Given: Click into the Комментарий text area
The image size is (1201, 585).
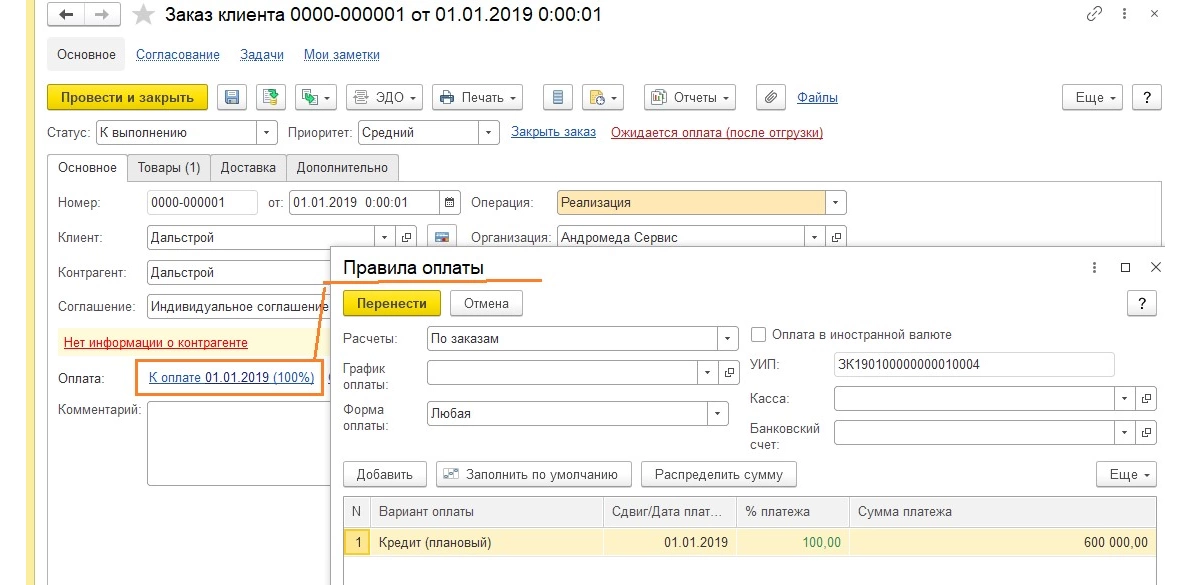Looking at the screenshot, I should [x=239, y=443].
